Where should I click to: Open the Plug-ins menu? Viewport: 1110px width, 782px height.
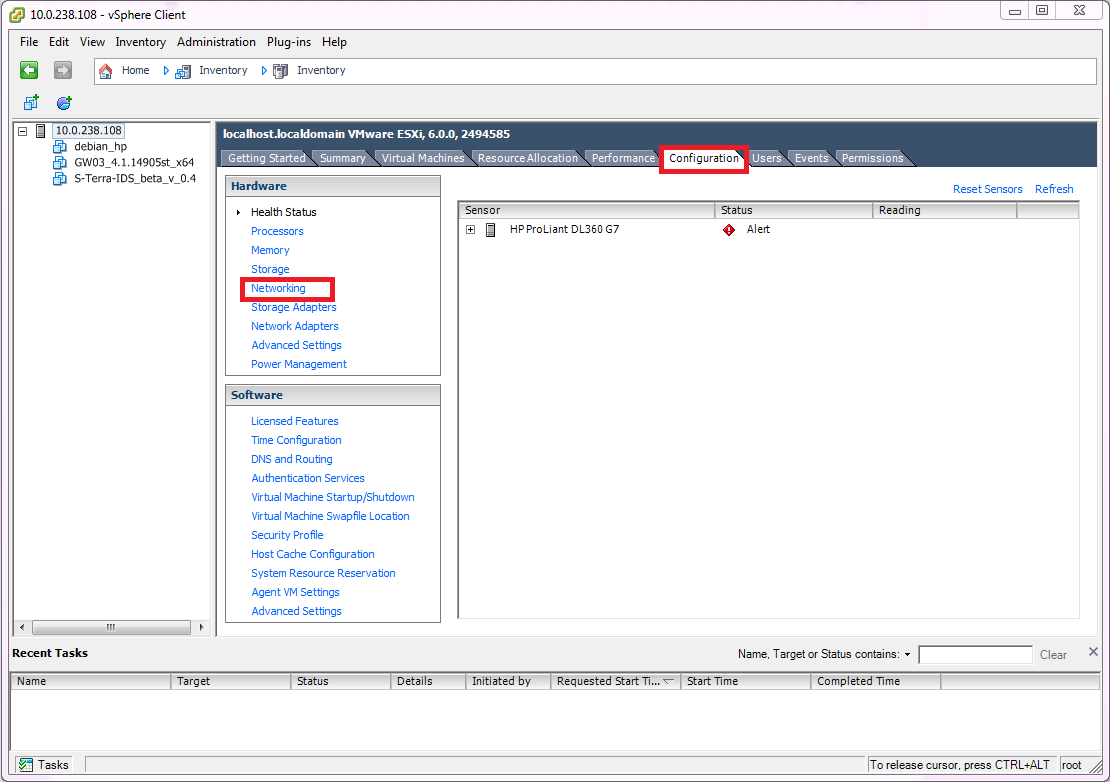pos(289,42)
